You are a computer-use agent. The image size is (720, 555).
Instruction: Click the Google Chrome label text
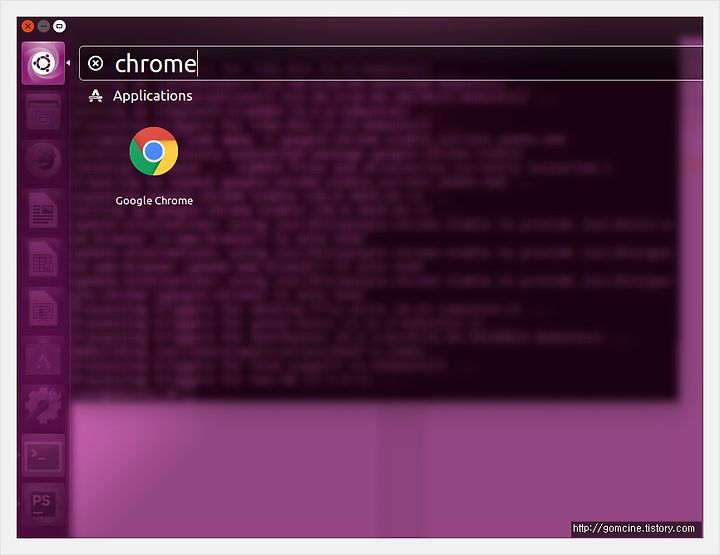(x=154, y=201)
